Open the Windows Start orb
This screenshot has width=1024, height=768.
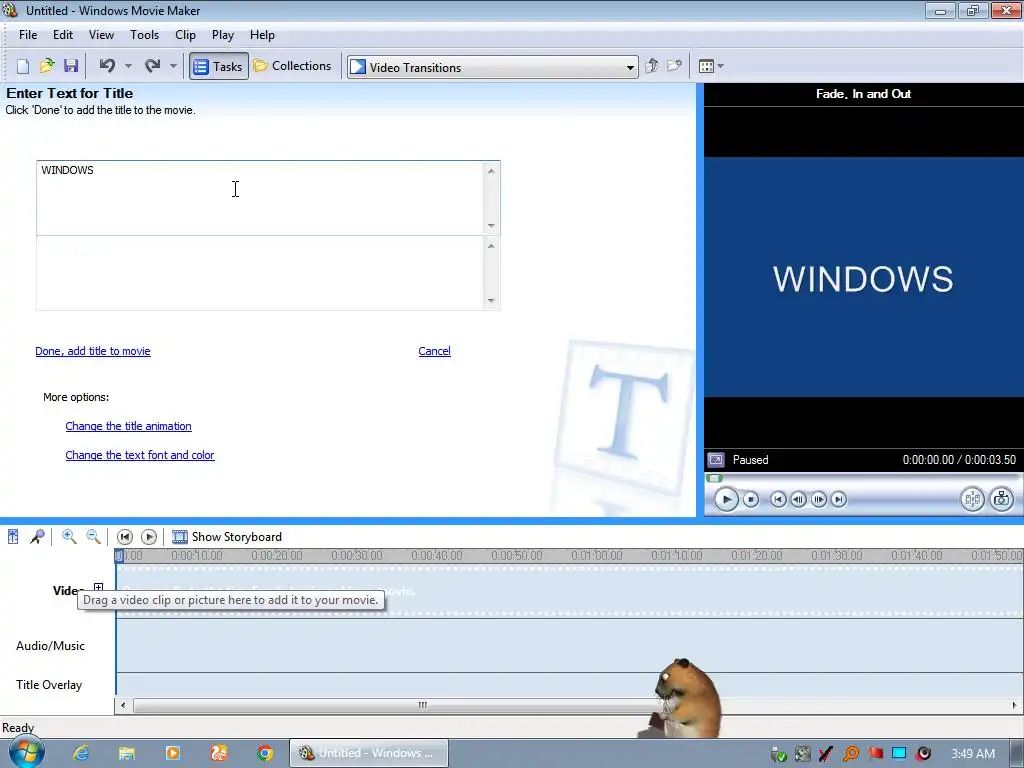25,752
